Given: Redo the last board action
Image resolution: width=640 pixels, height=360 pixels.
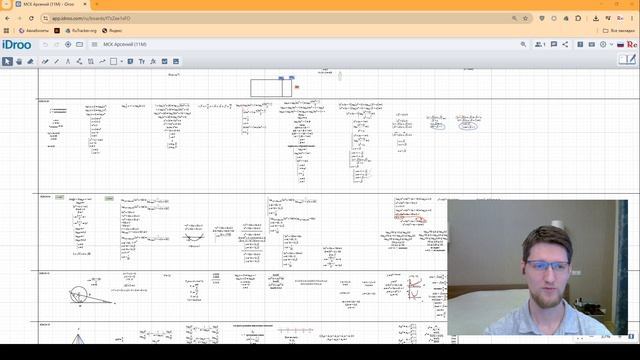Looking at the screenshot, I should pyautogui.click(x=57, y=44).
